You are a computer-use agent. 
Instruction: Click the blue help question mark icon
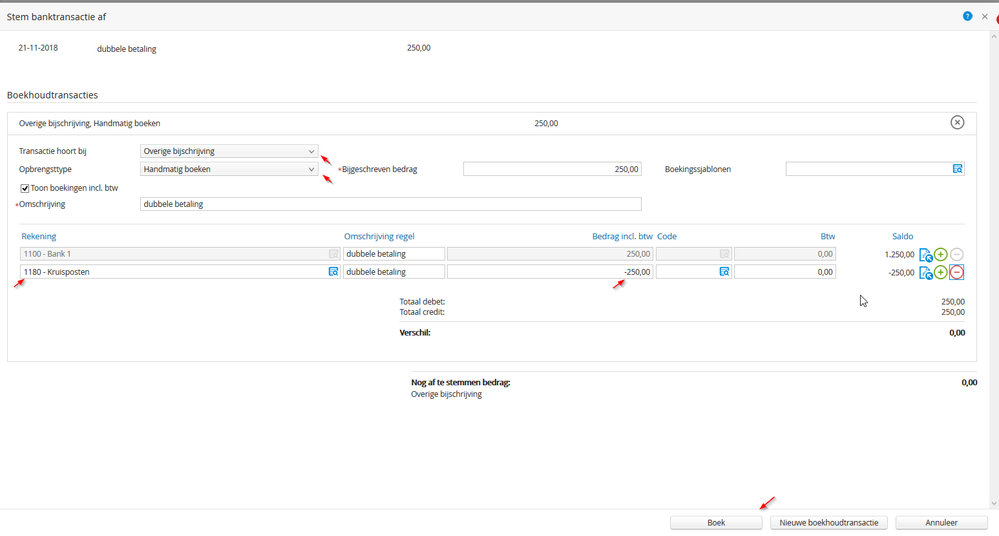coord(967,16)
